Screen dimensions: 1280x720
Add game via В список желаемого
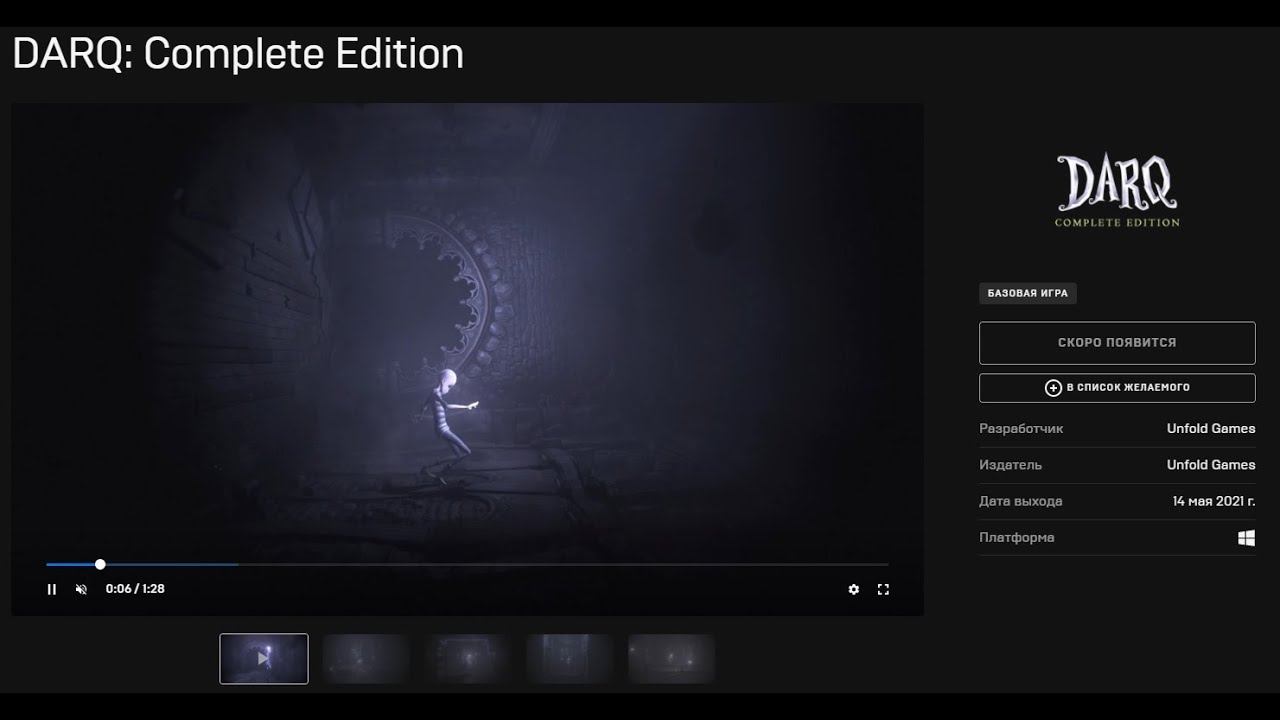pos(1117,388)
